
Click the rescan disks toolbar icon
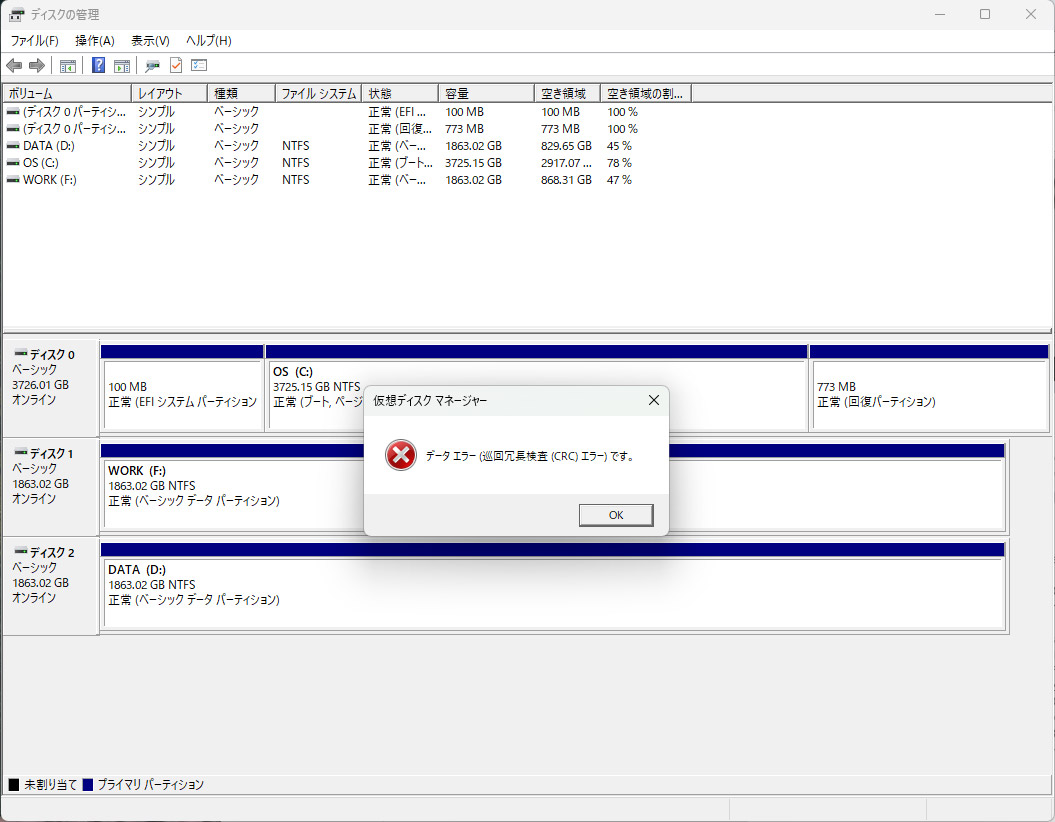153,65
